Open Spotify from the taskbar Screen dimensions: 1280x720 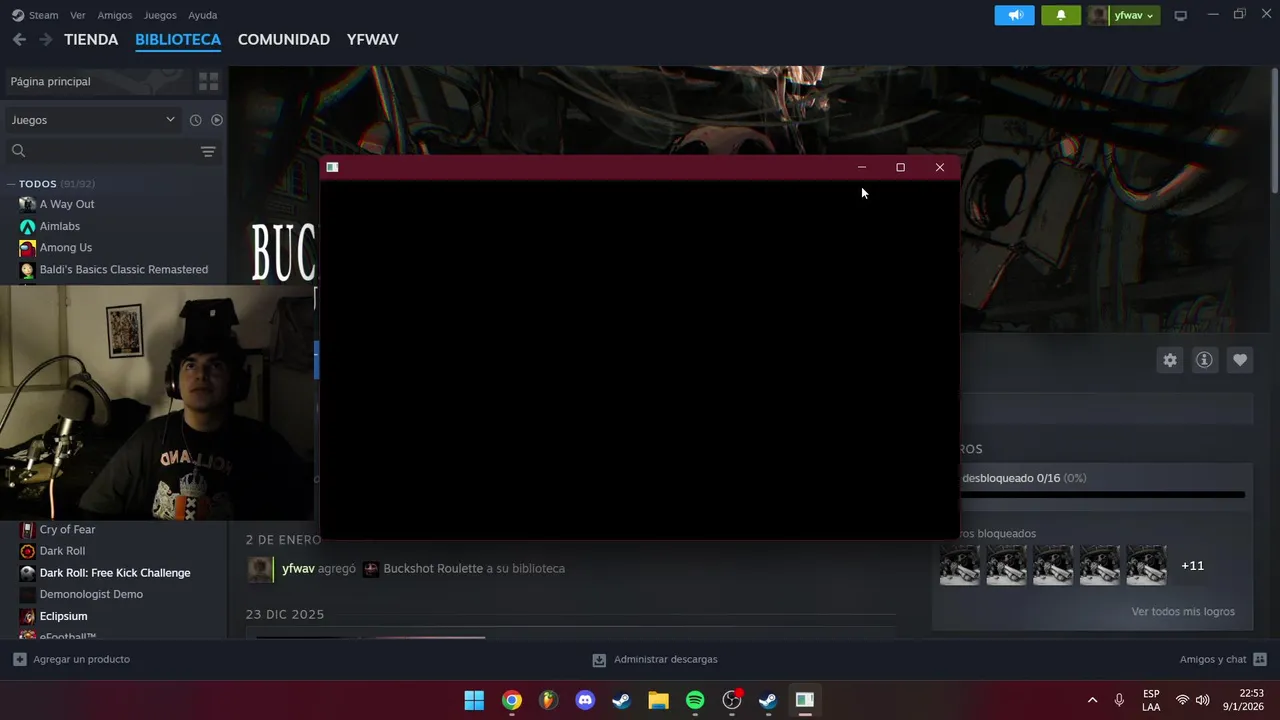(x=695, y=700)
